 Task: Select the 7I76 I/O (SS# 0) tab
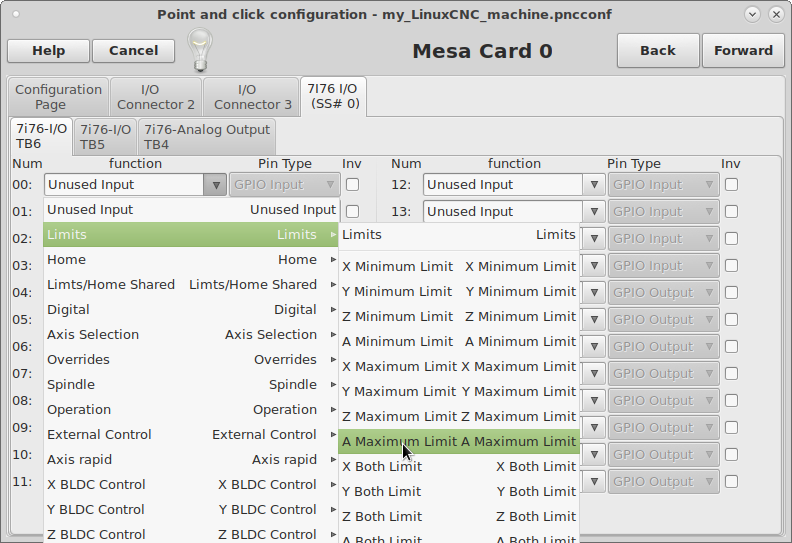click(333, 96)
